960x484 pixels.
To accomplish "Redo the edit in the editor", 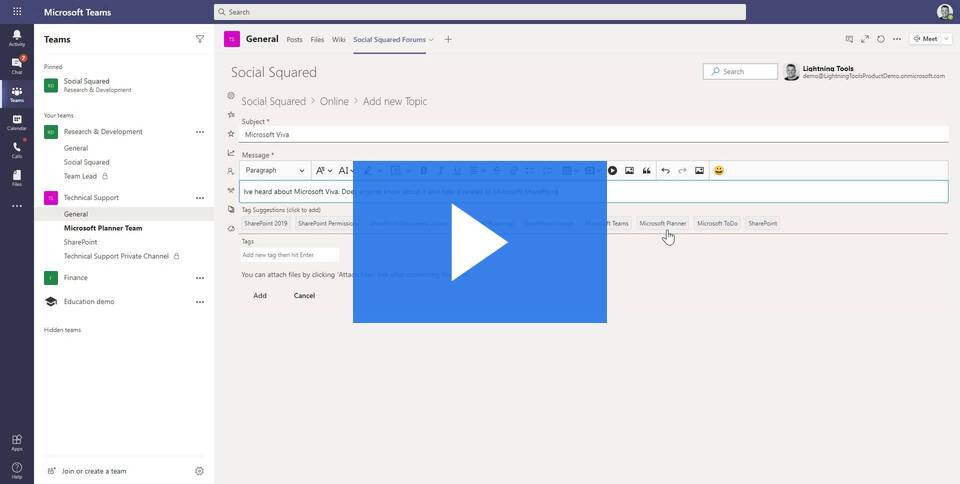I will pyautogui.click(x=682, y=171).
